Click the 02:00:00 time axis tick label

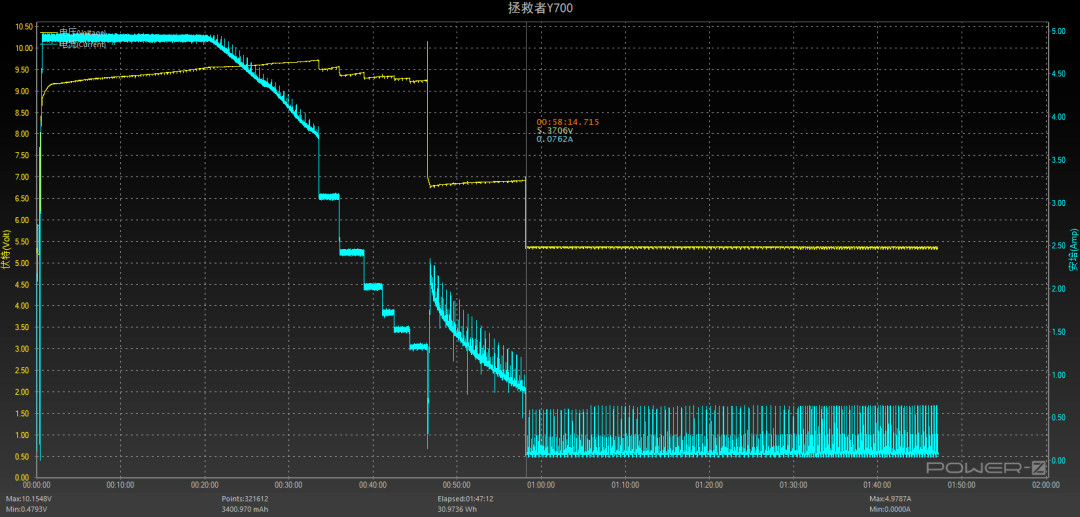point(1046,485)
